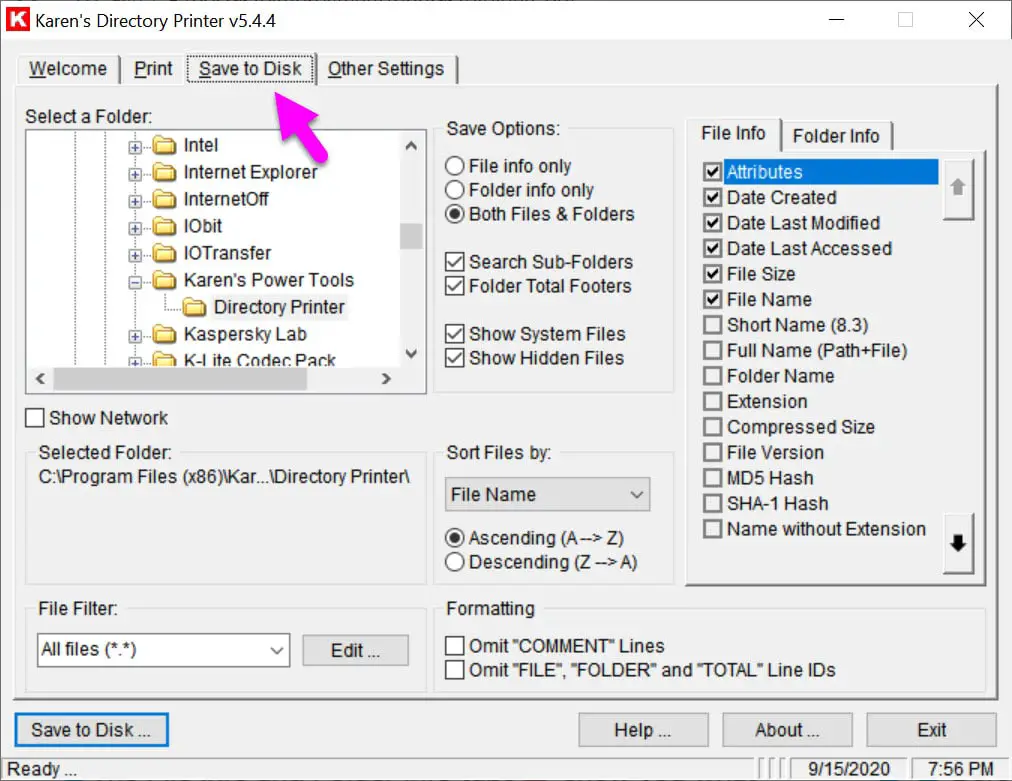Open the Other Settings tab

pyautogui.click(x=386, y=68)
